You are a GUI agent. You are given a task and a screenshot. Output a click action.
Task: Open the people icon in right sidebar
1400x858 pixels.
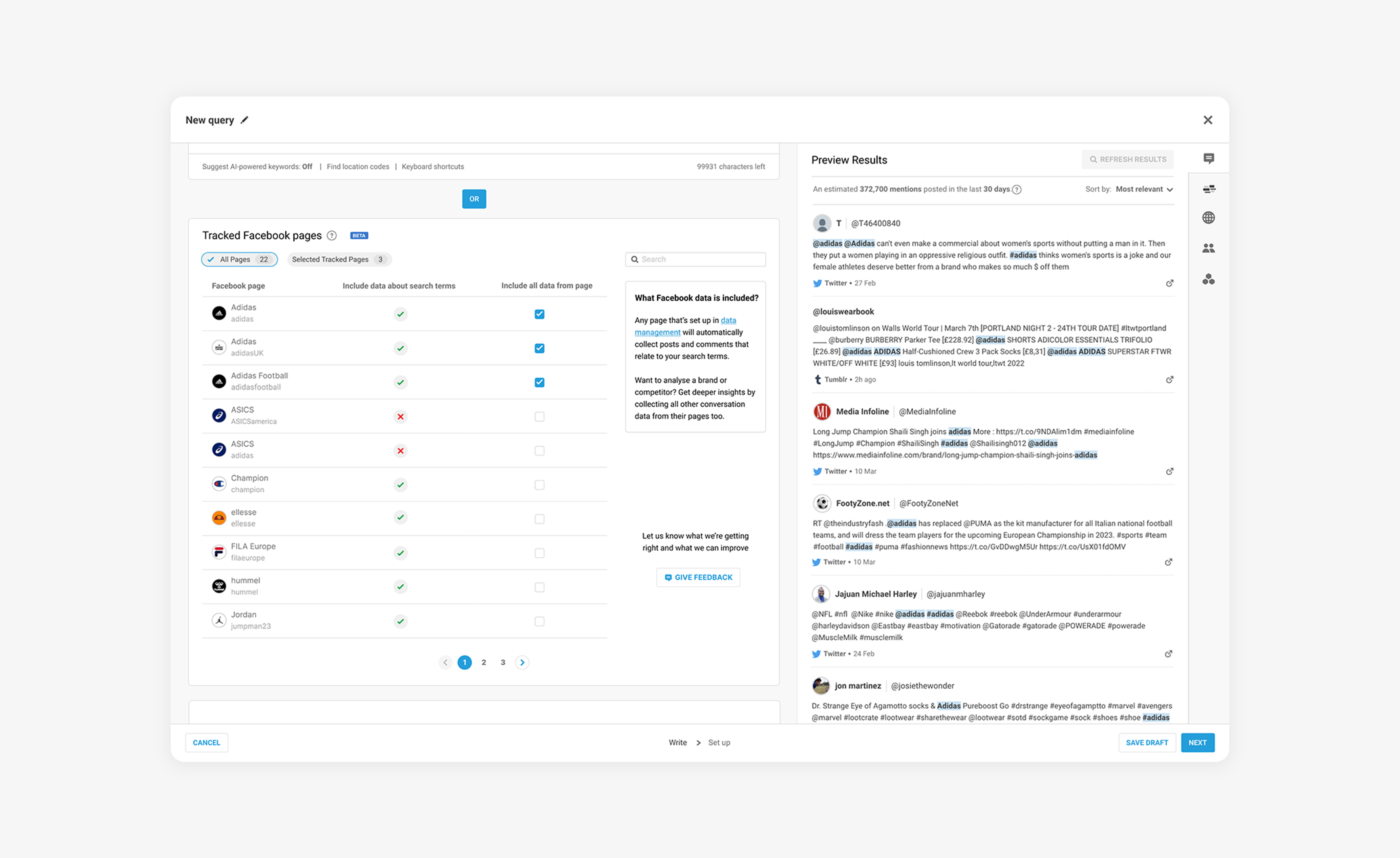pyautogui.click(x=1209, y=248)
